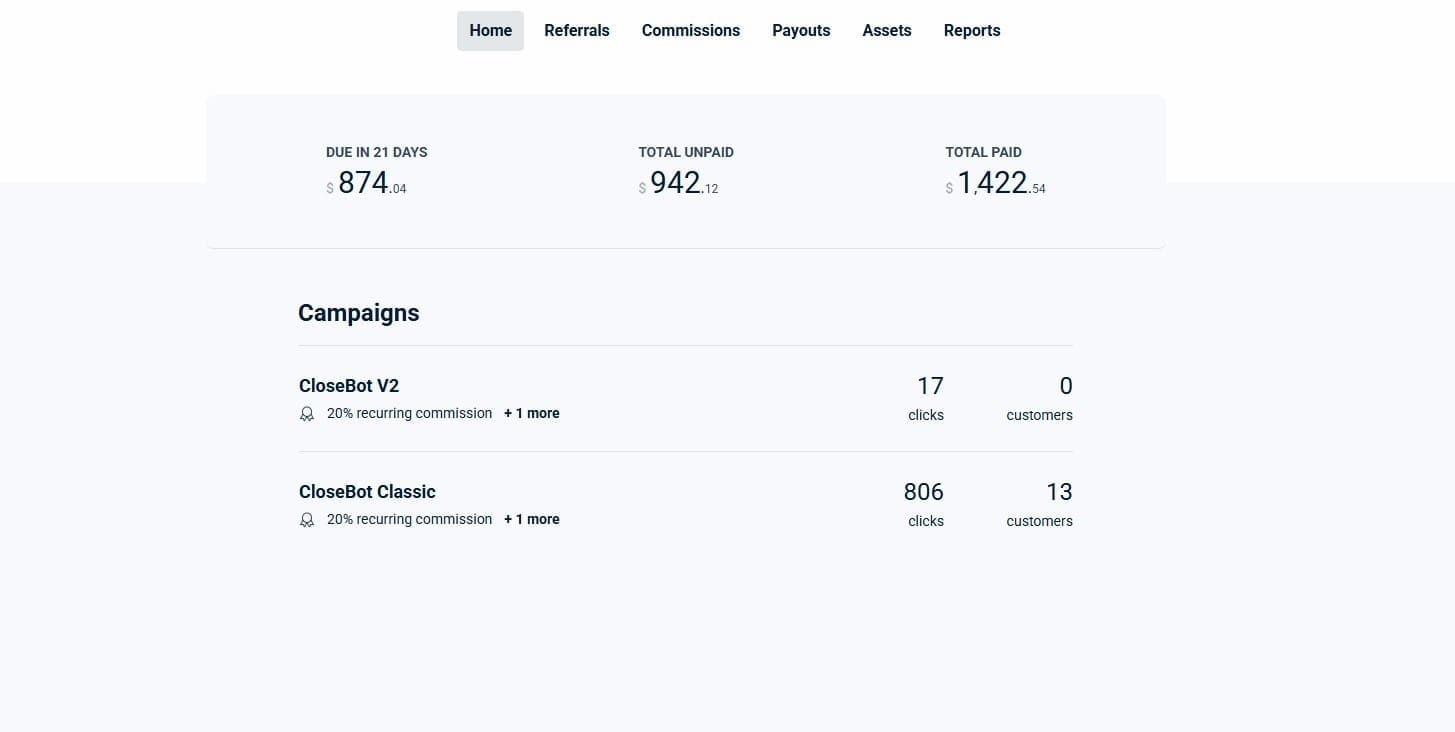Expand "+ 1 more" for CloseBot V2
Viewport: 1455px width, 732px height.
click(531, 414)
